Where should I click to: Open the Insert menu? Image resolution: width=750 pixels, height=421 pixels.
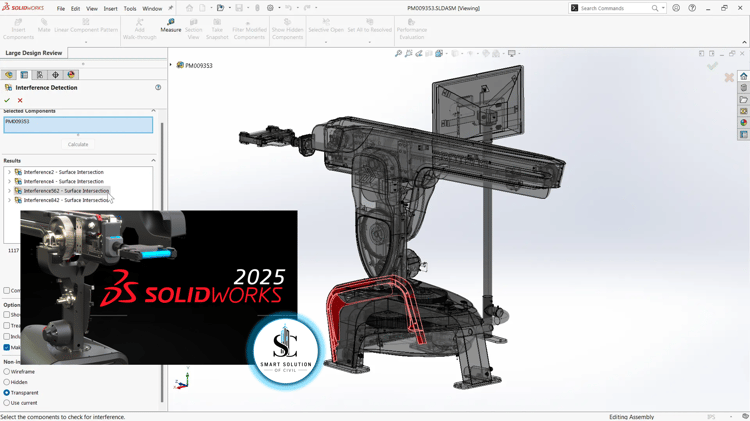coord(110,9)
